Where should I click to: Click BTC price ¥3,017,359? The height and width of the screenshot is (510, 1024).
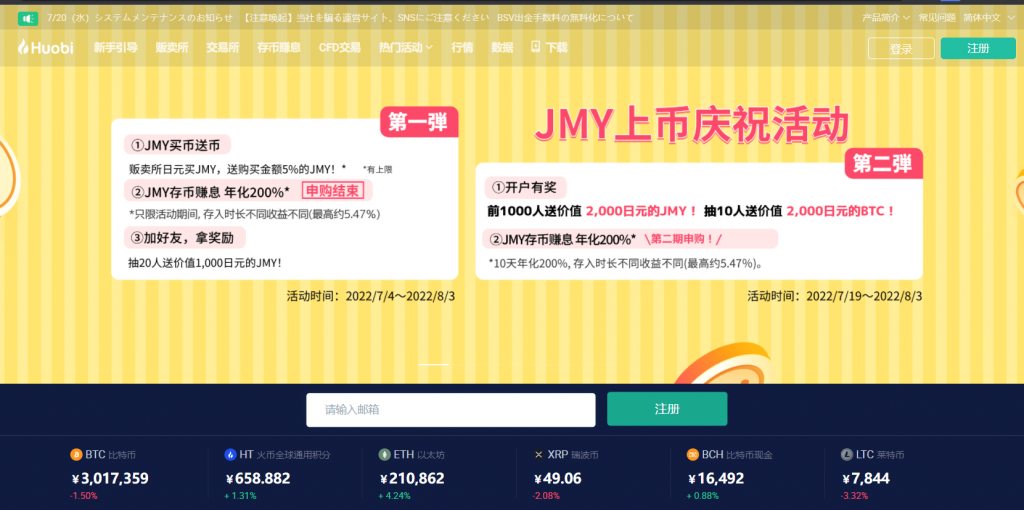click(x=109, y=478)
